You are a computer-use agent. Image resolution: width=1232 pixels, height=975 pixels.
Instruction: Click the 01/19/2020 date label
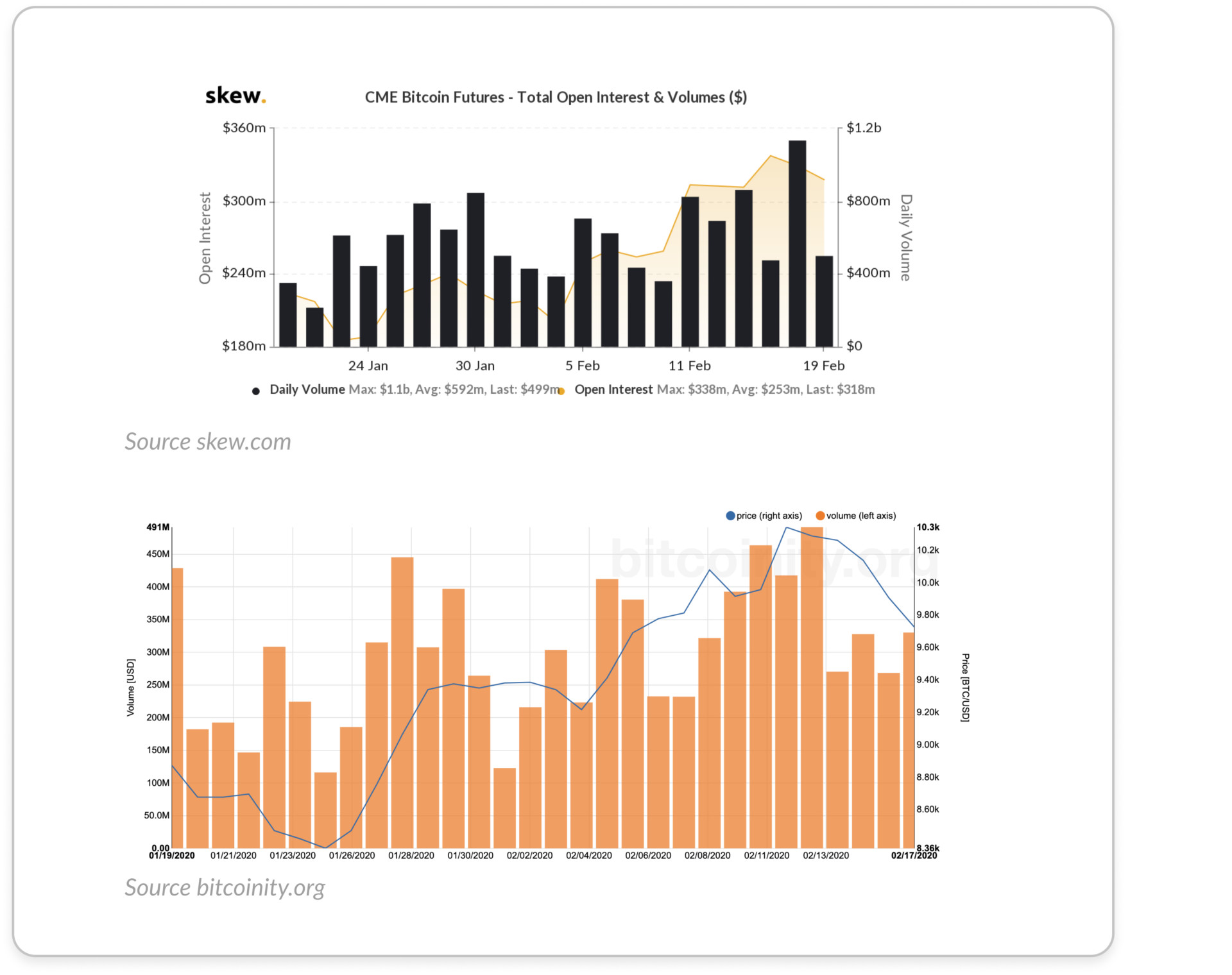tap(172, 856)
